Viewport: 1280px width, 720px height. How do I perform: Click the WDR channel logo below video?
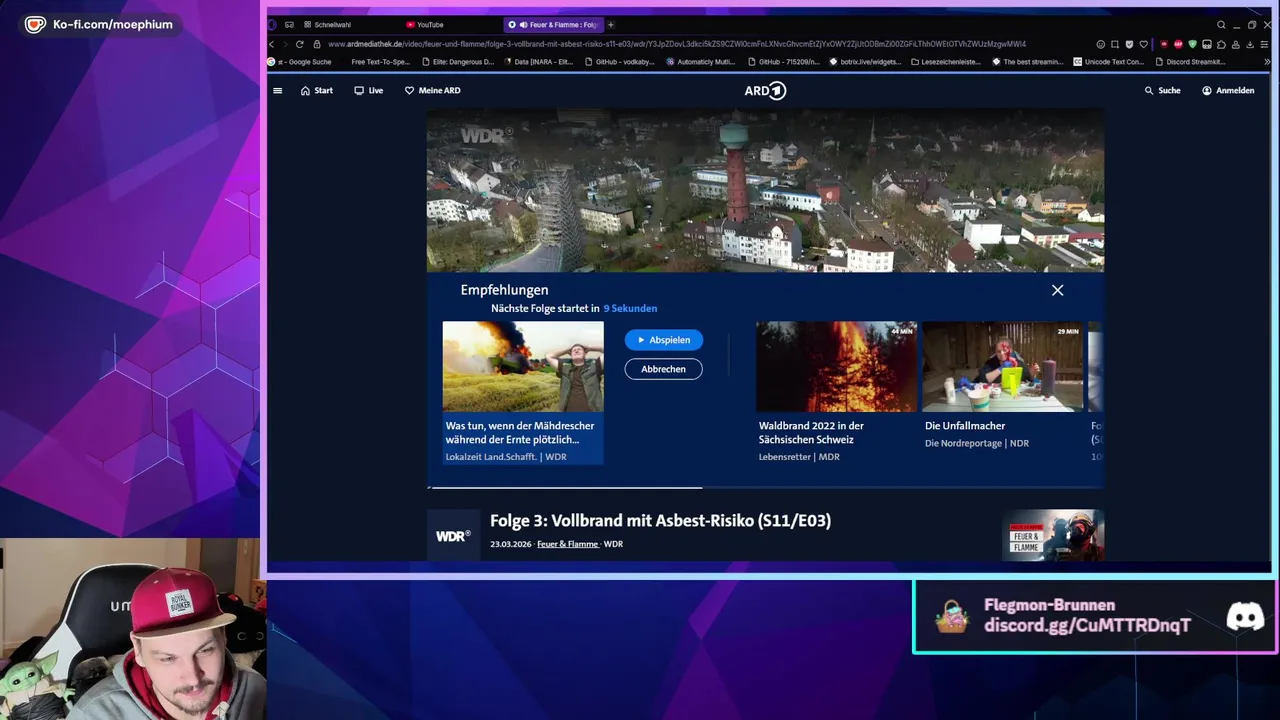pyautogui.click(x=452, y=536)
